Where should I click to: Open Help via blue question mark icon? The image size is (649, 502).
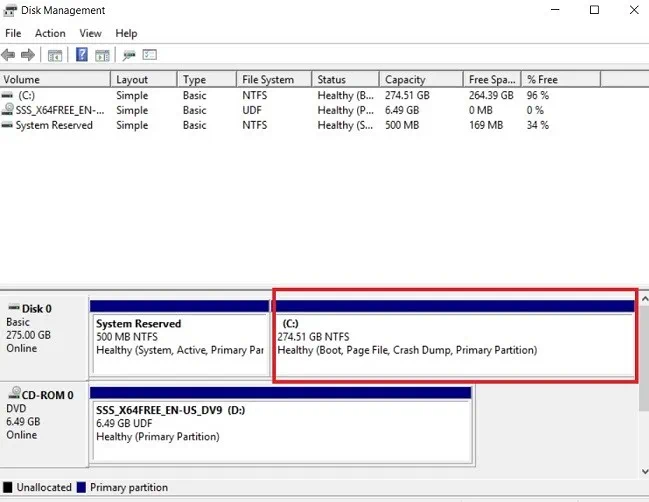tap(82, 55)
